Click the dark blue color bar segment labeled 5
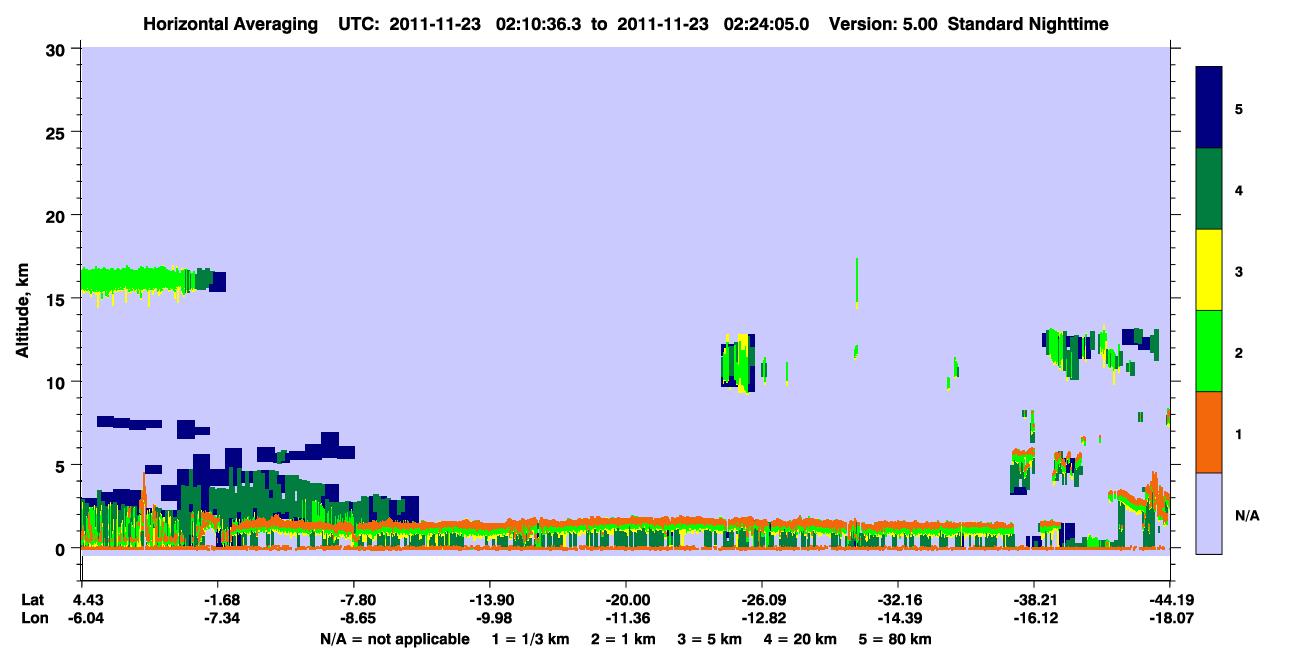 1209,108
